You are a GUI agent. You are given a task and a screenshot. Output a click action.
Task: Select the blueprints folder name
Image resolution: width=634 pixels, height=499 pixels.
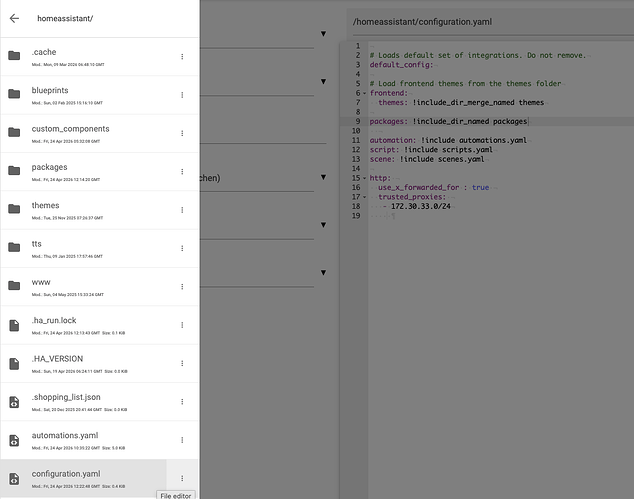click(50, 90)
